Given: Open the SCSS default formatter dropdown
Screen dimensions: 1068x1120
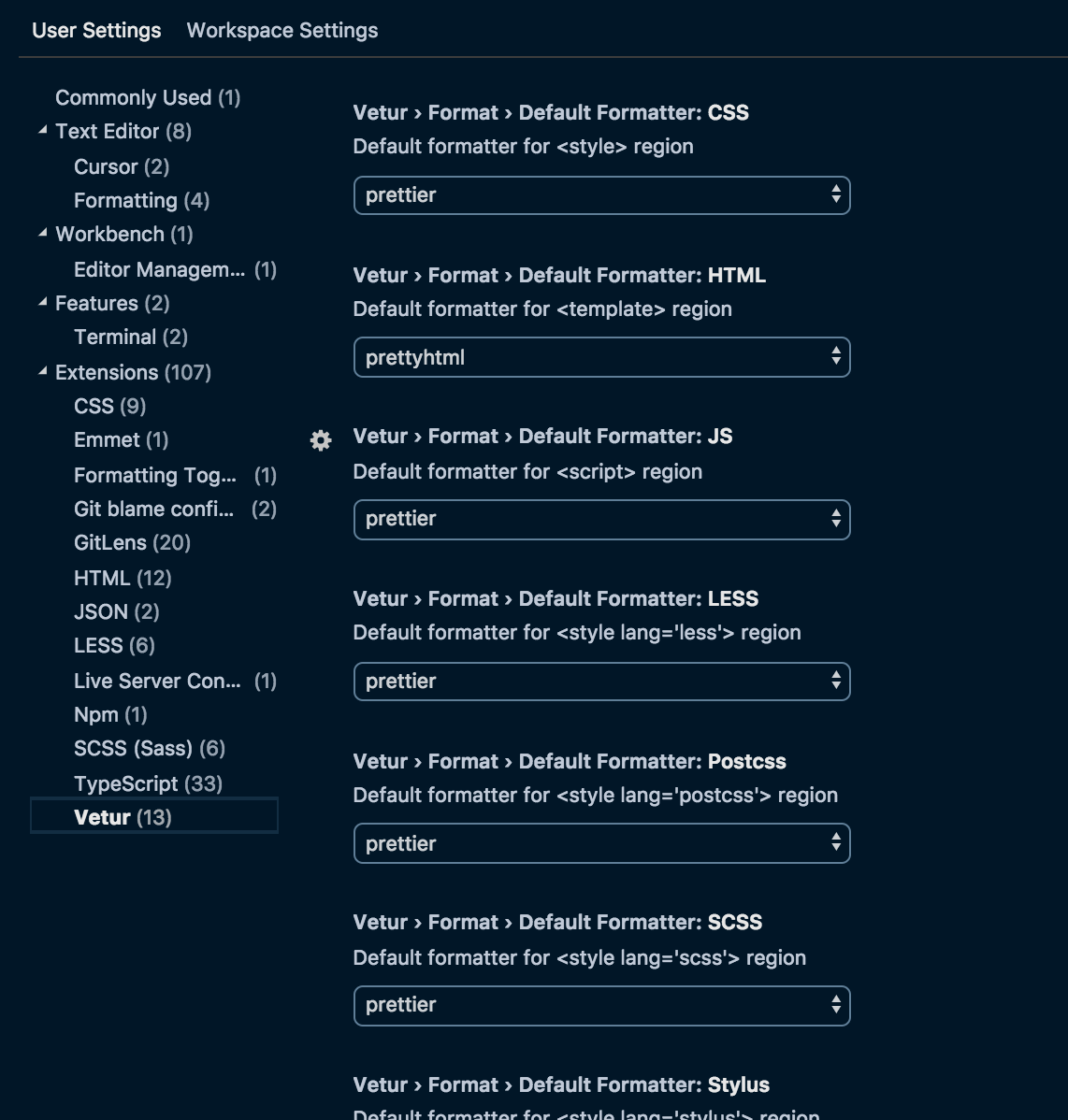Looking at the screenshot, I should pyautogui.click(x=601, y=1006).
